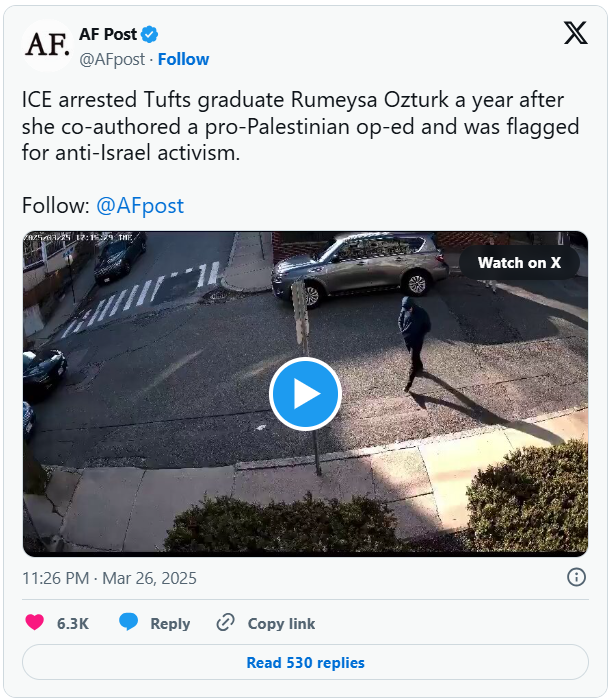Click the 6.3K likes count
This screenshot has height=699, width=609.
(73, 623)
